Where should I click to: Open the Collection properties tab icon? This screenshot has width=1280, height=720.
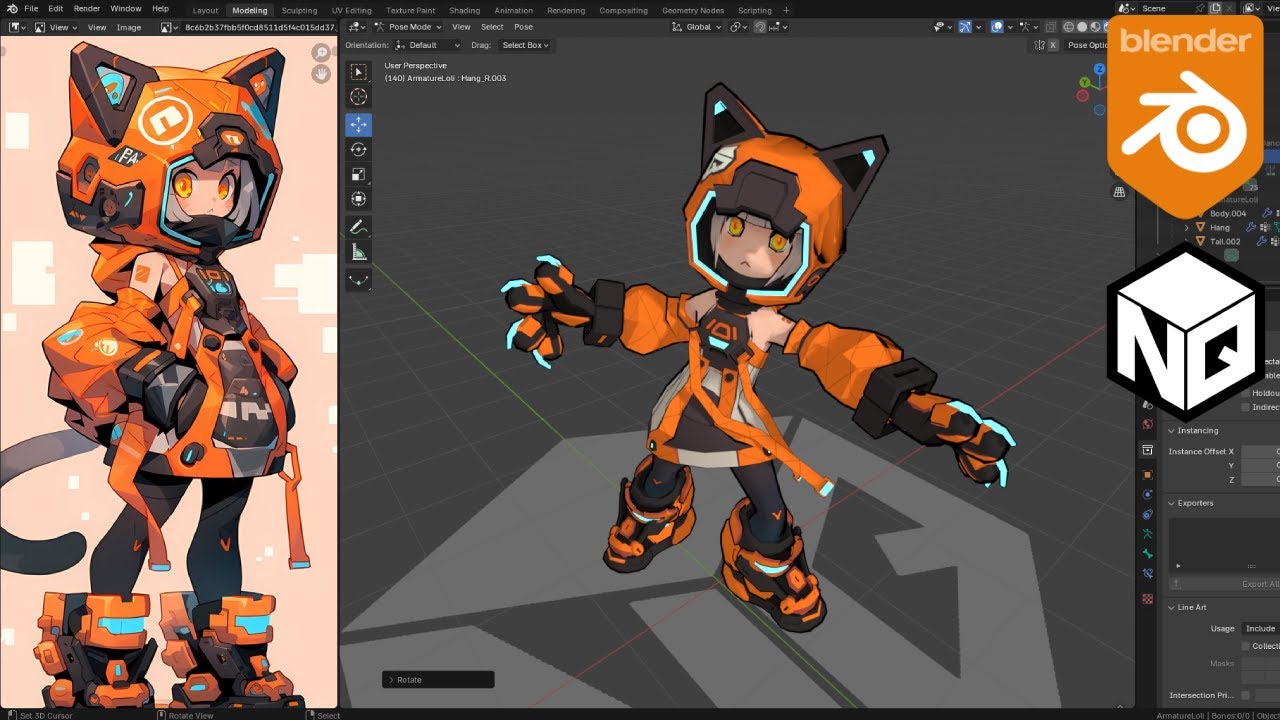pyautogui.click(x=1148, y=450)
